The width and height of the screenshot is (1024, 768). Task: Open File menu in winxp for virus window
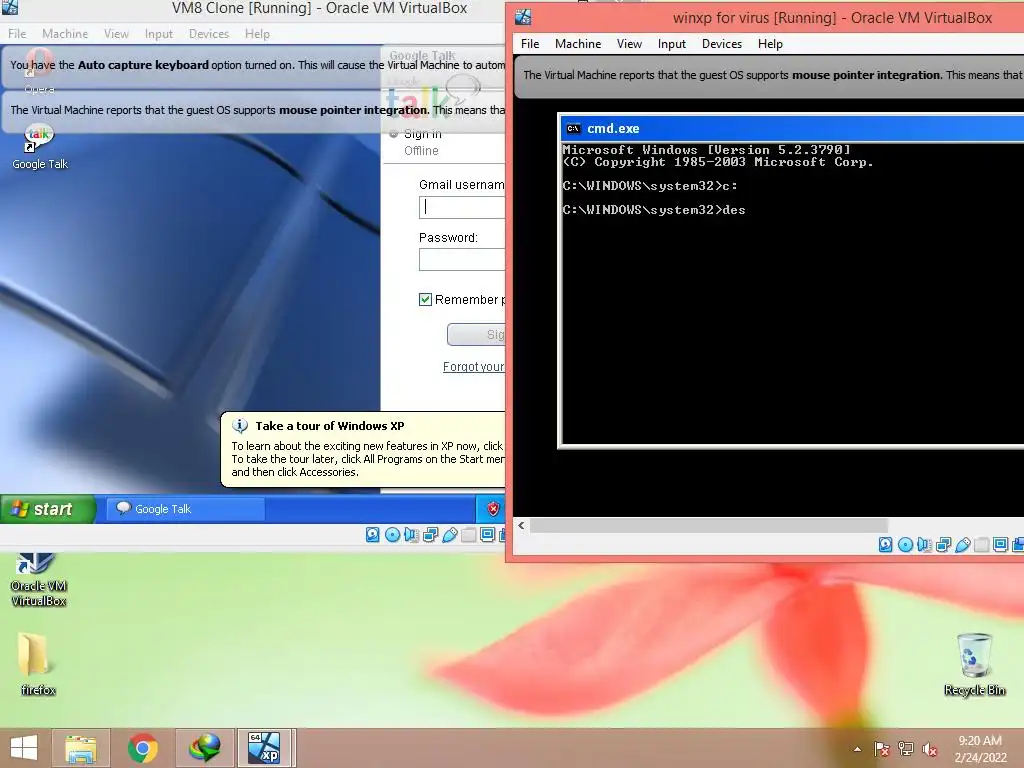click(x=530, y=44)
